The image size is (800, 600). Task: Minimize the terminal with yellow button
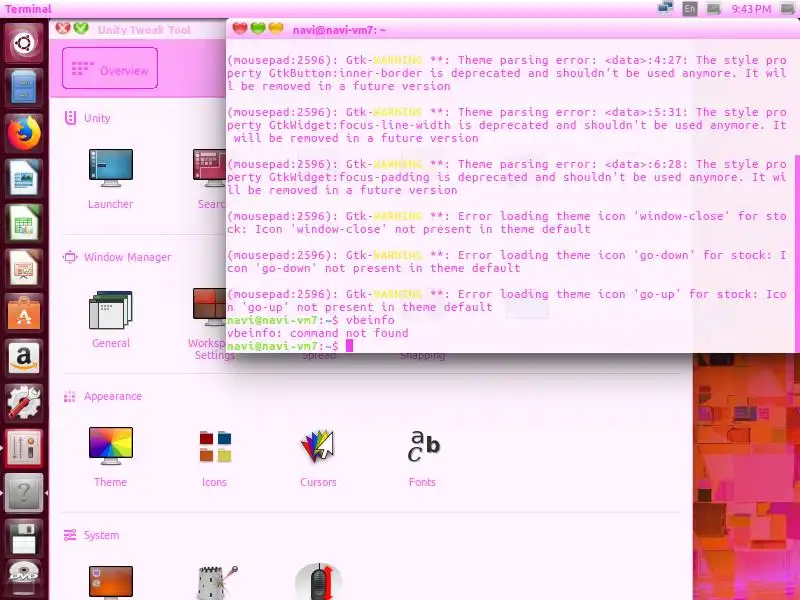click(276, 28)
